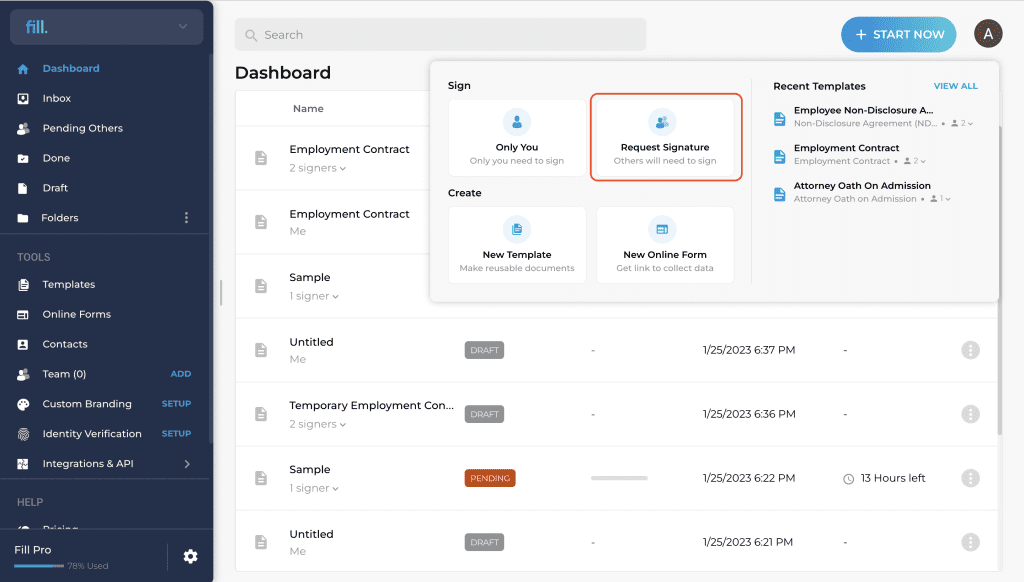Open Online Forms under Tools
1024x582 pixels.
pos(76,315)
